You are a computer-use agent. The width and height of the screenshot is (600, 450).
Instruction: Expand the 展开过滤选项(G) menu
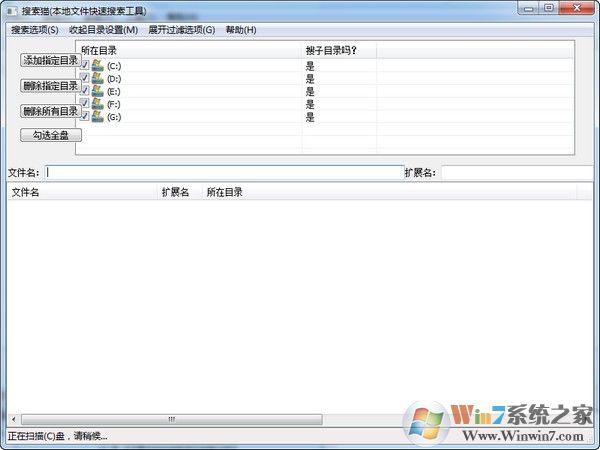click(x=181, y=30)
